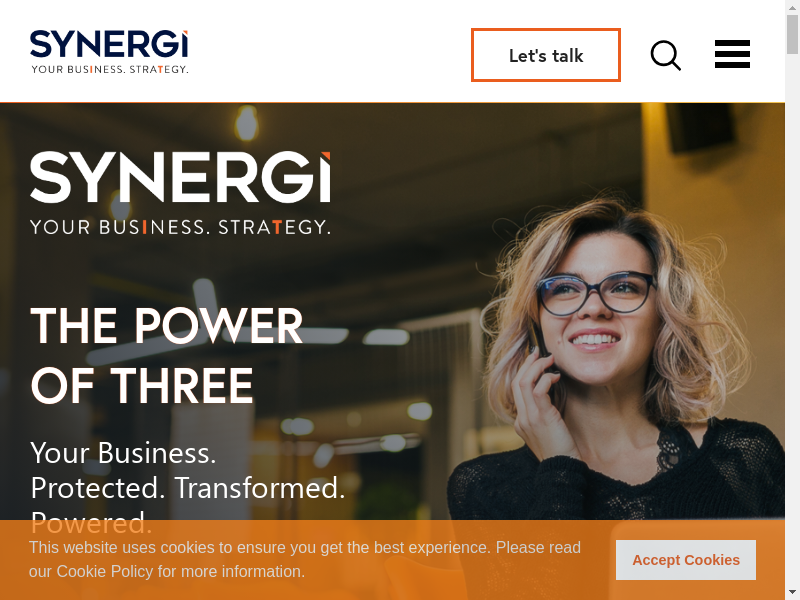The image size is (800, 600).
Task: Click the scrollbar up arrow
Action: coord(792,6)
